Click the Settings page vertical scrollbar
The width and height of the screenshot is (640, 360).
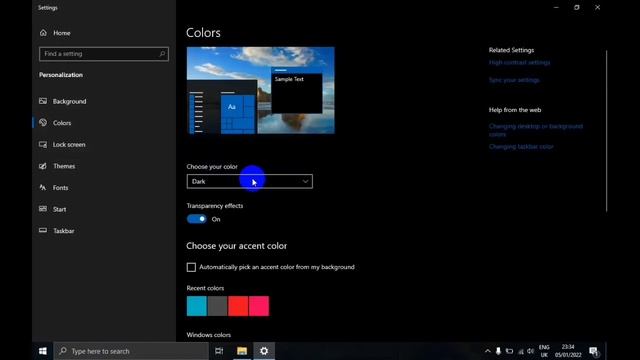coord(607,131)
